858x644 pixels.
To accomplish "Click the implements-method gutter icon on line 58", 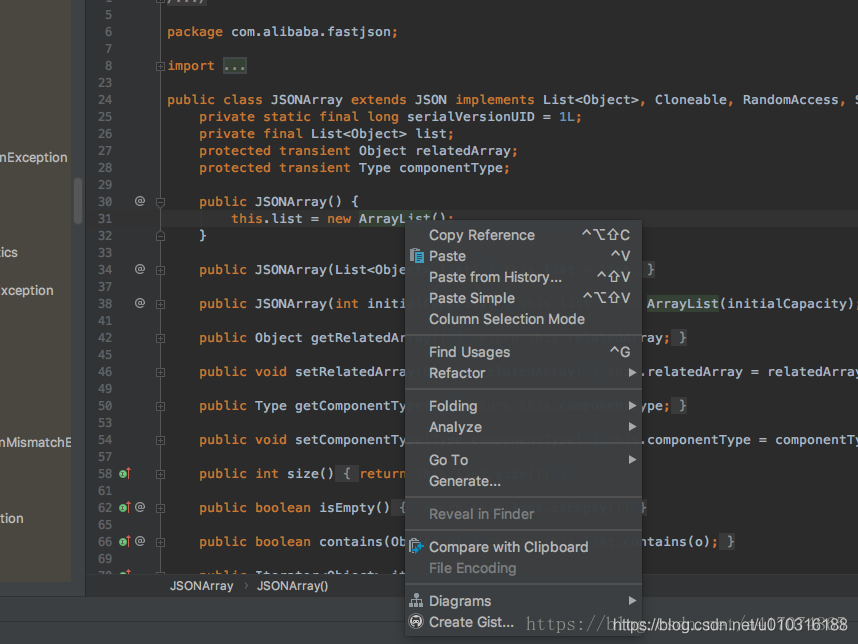I will (x=125, y=474).
